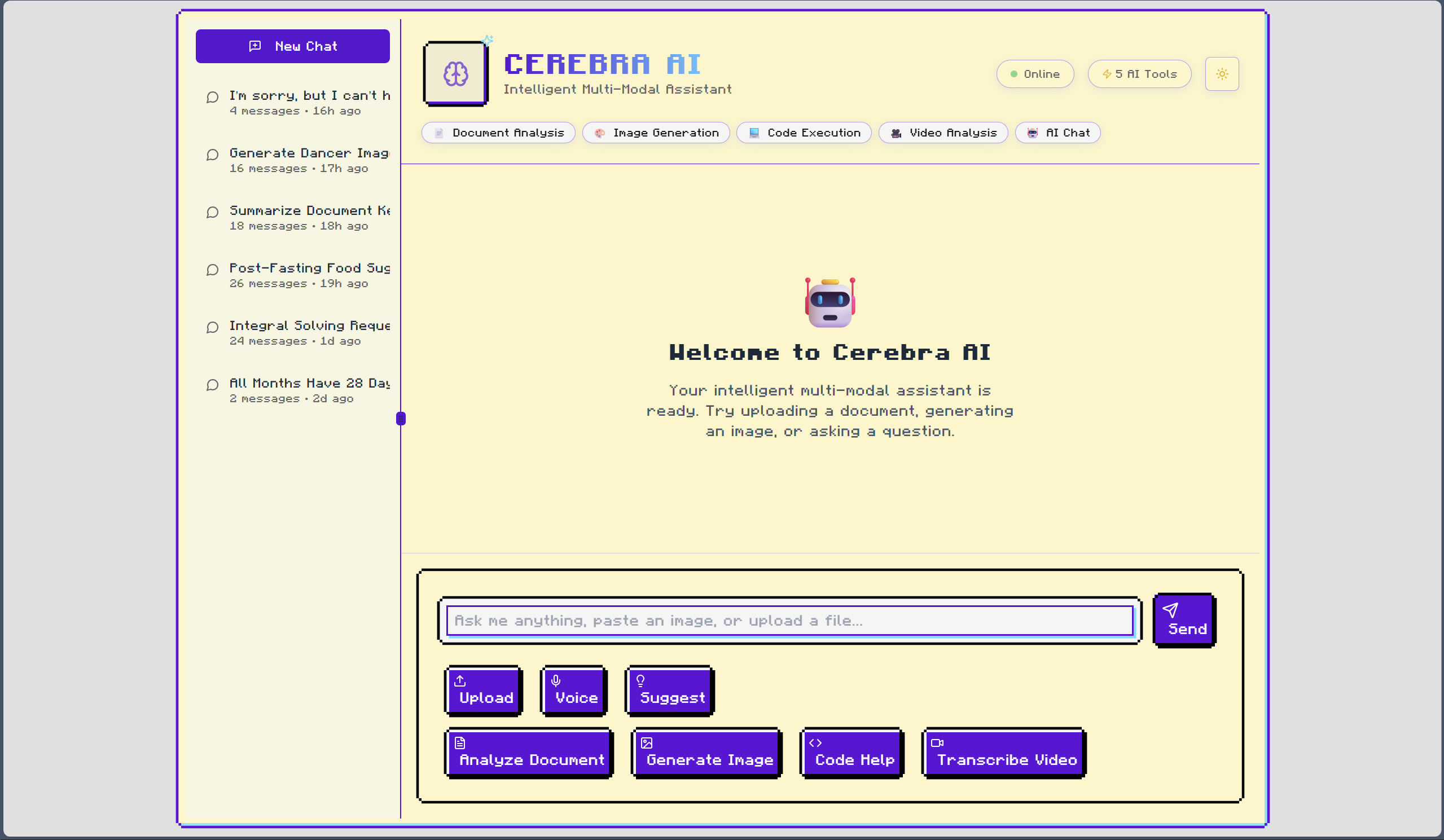Focus the Ask me anything input
Screen dimensions: 1444x840
(x=789, y=621)
